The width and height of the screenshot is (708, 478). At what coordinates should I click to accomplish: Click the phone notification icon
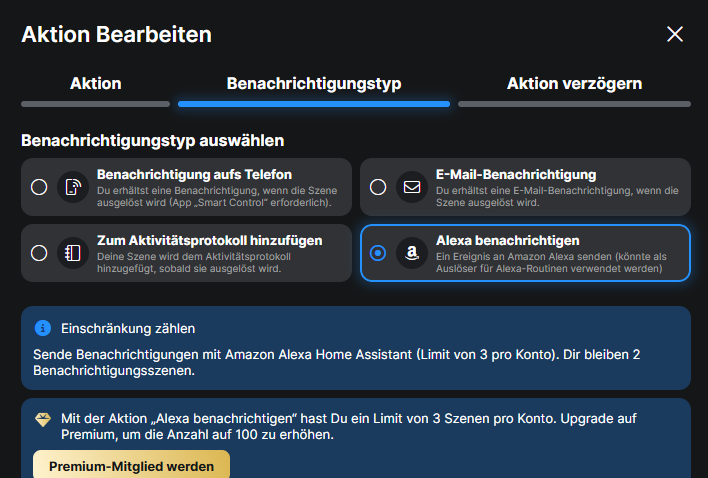point(73,187)
